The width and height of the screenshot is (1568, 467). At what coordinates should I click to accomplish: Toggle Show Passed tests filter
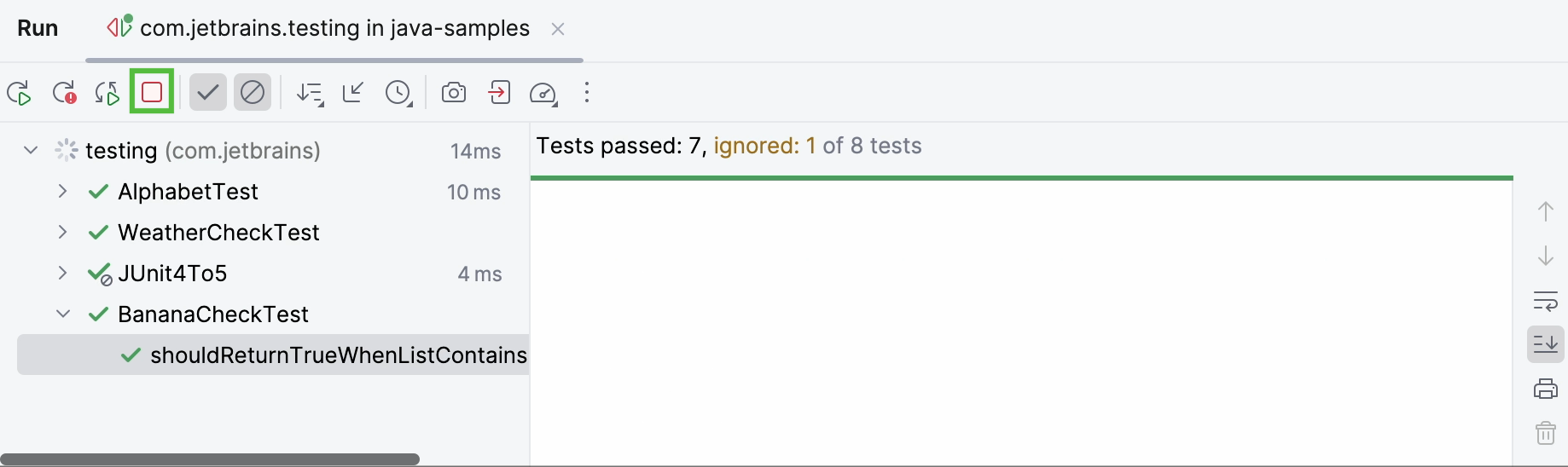[207, 92]
